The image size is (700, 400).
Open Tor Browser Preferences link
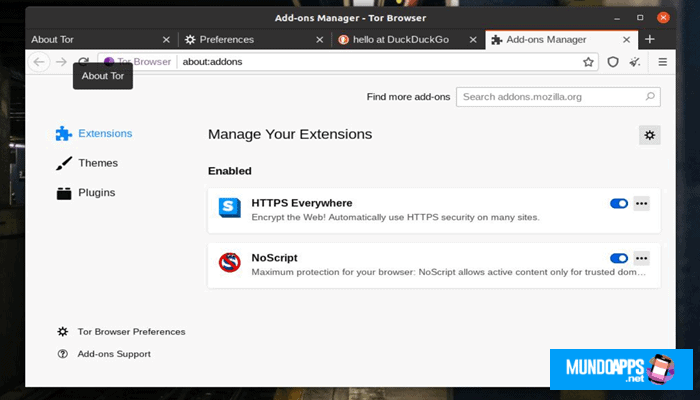click(121, 332)
